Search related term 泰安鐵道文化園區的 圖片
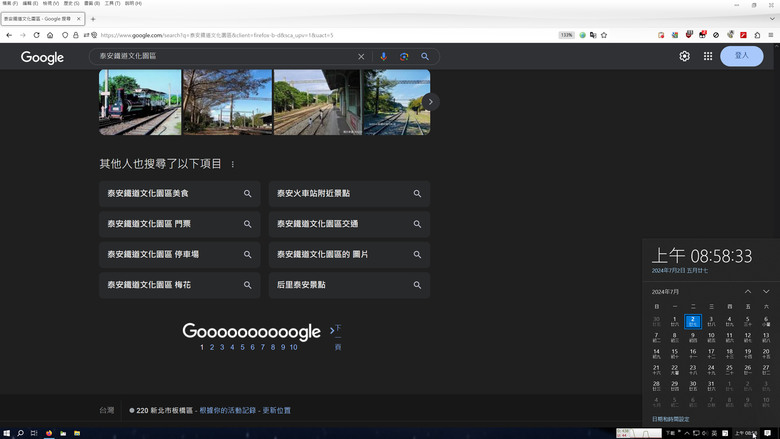 pos(349,255)
